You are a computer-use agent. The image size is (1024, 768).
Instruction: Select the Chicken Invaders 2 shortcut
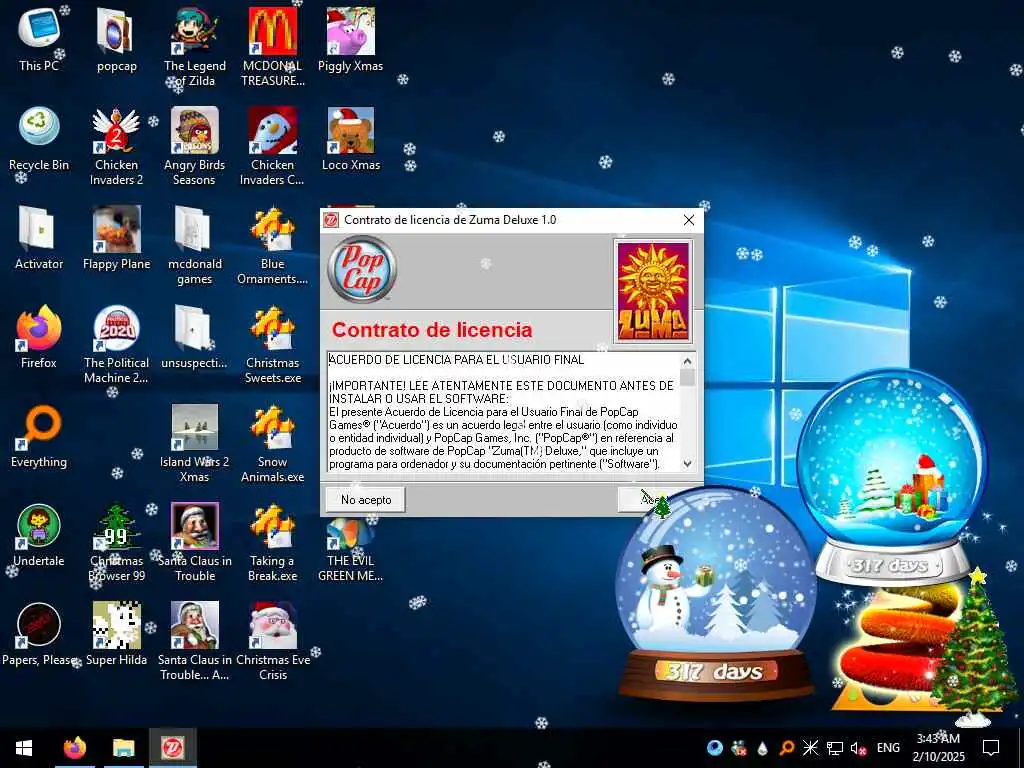116,146
